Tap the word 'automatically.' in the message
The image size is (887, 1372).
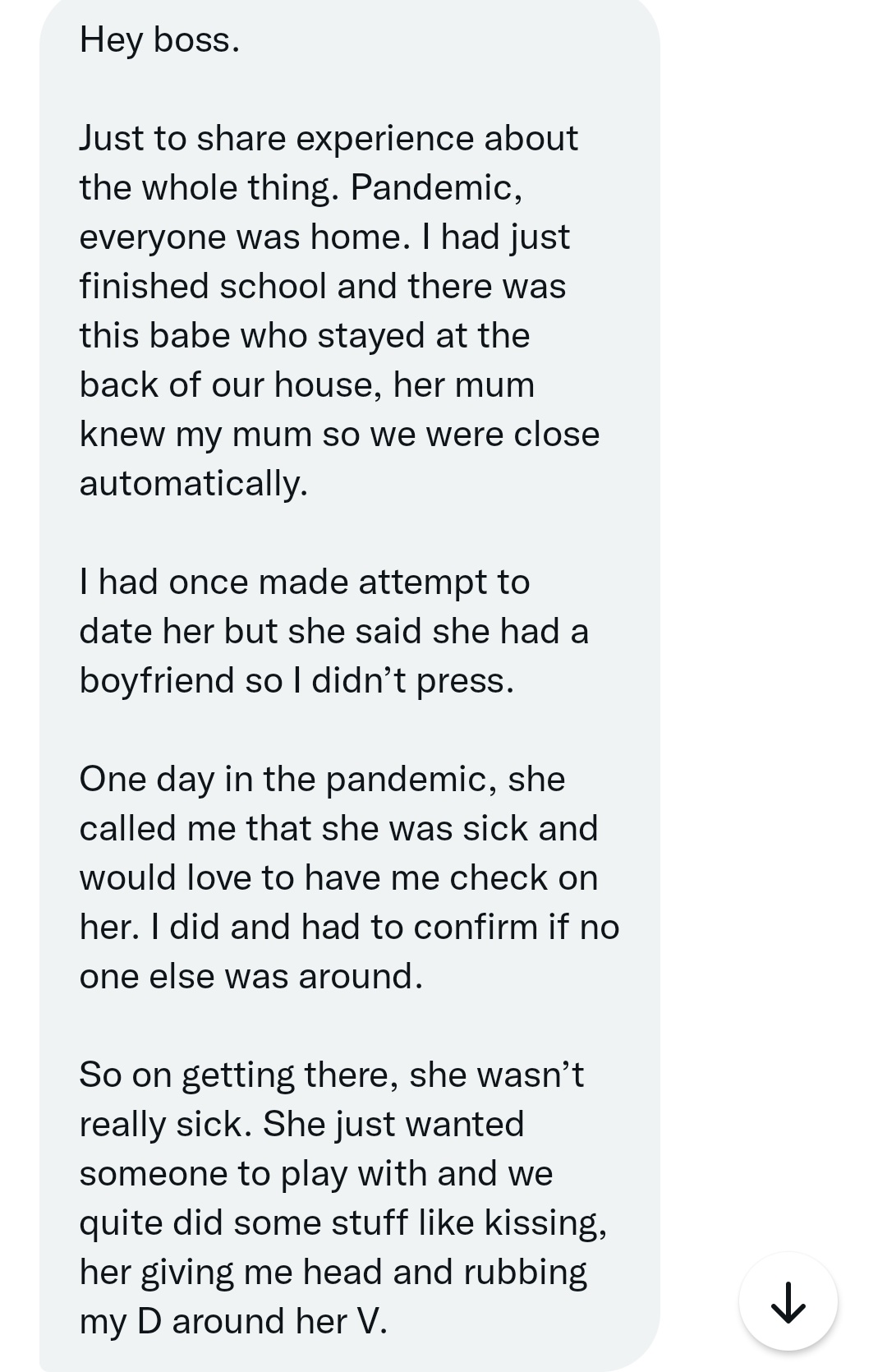click(x=194, y=483)
